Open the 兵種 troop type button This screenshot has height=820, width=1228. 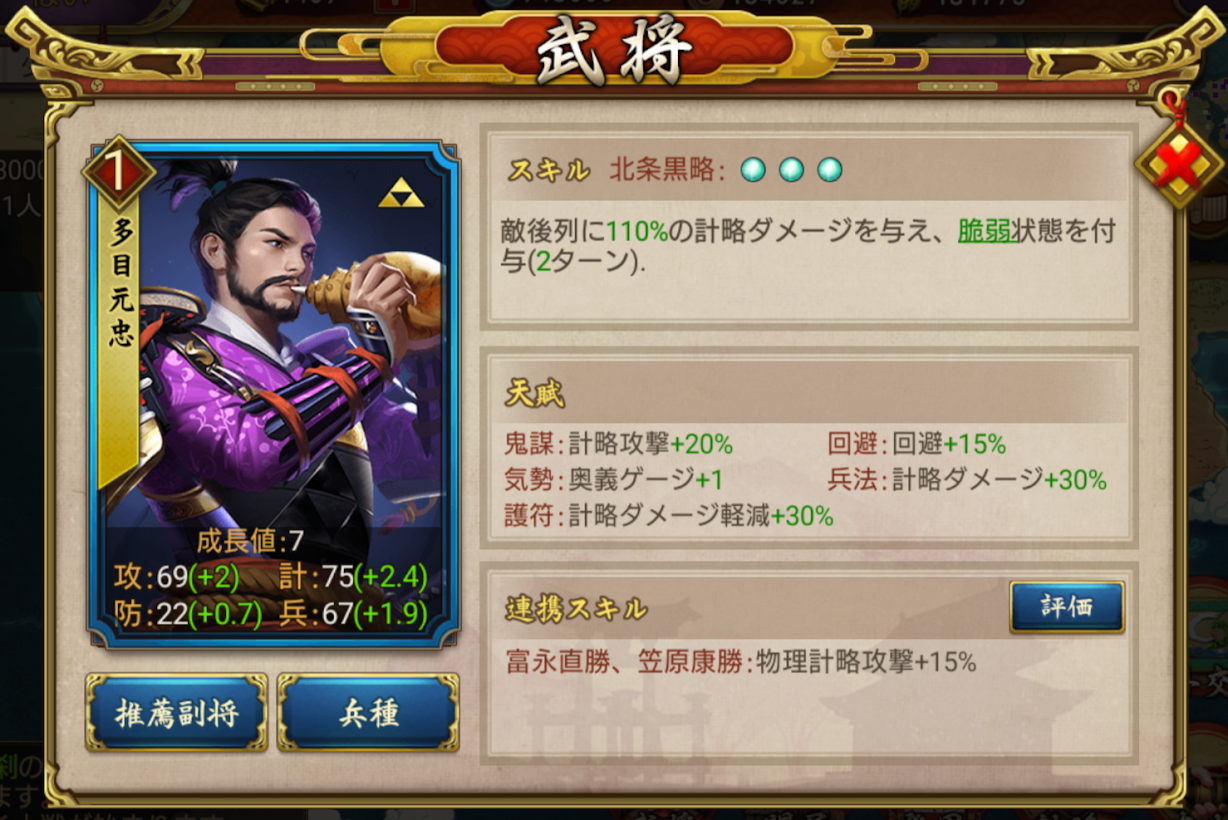[x=368, y=713]
